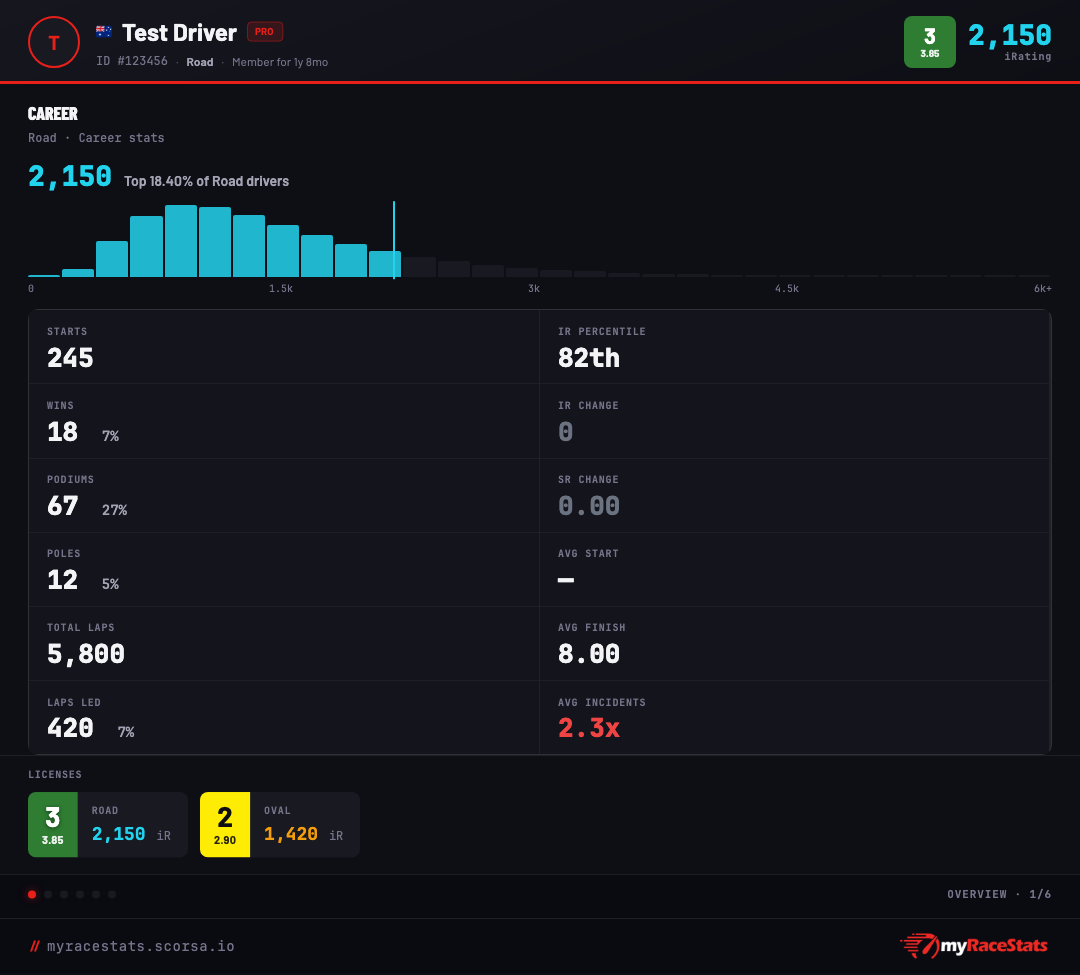Open myracestats.scorsa.io link
The width and height of the screenshot is (1080, 975).
(x=141, y=946)
